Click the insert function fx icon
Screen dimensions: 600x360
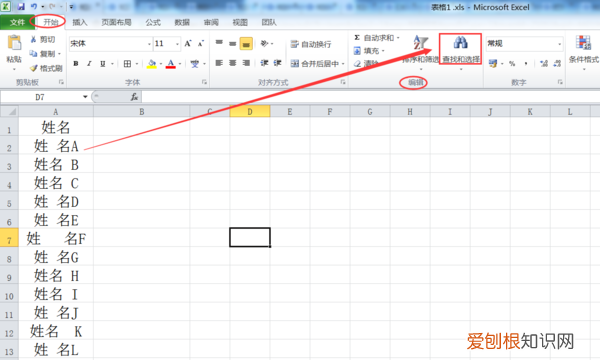click(x=134, y=97)
